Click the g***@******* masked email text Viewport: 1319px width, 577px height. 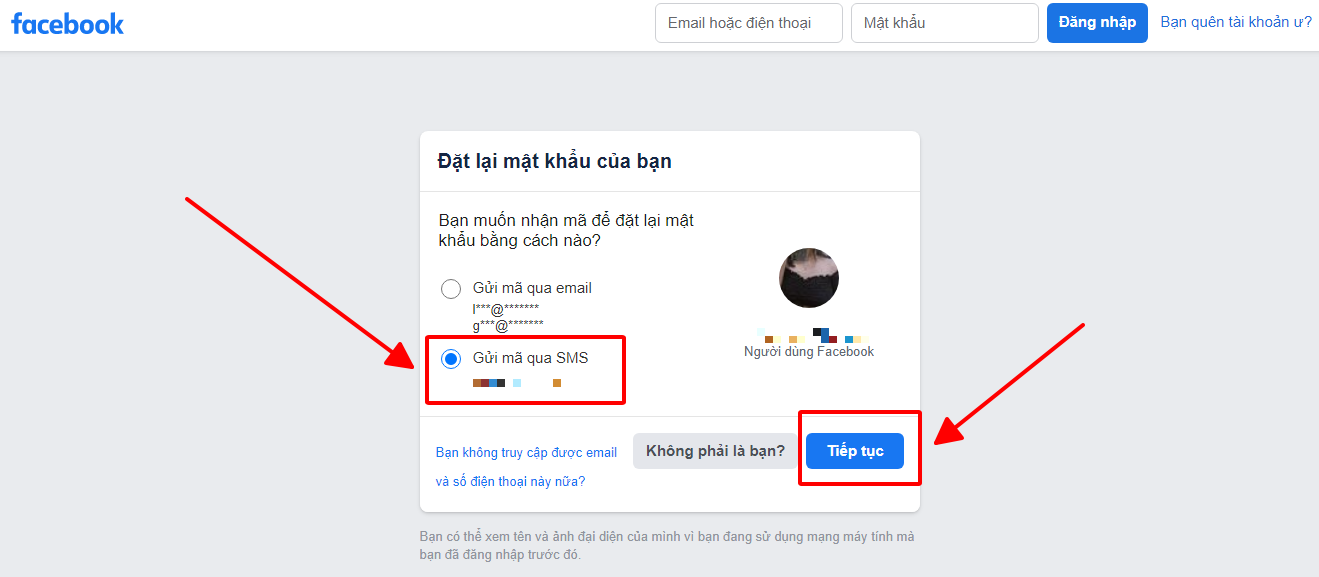[508, 325]
